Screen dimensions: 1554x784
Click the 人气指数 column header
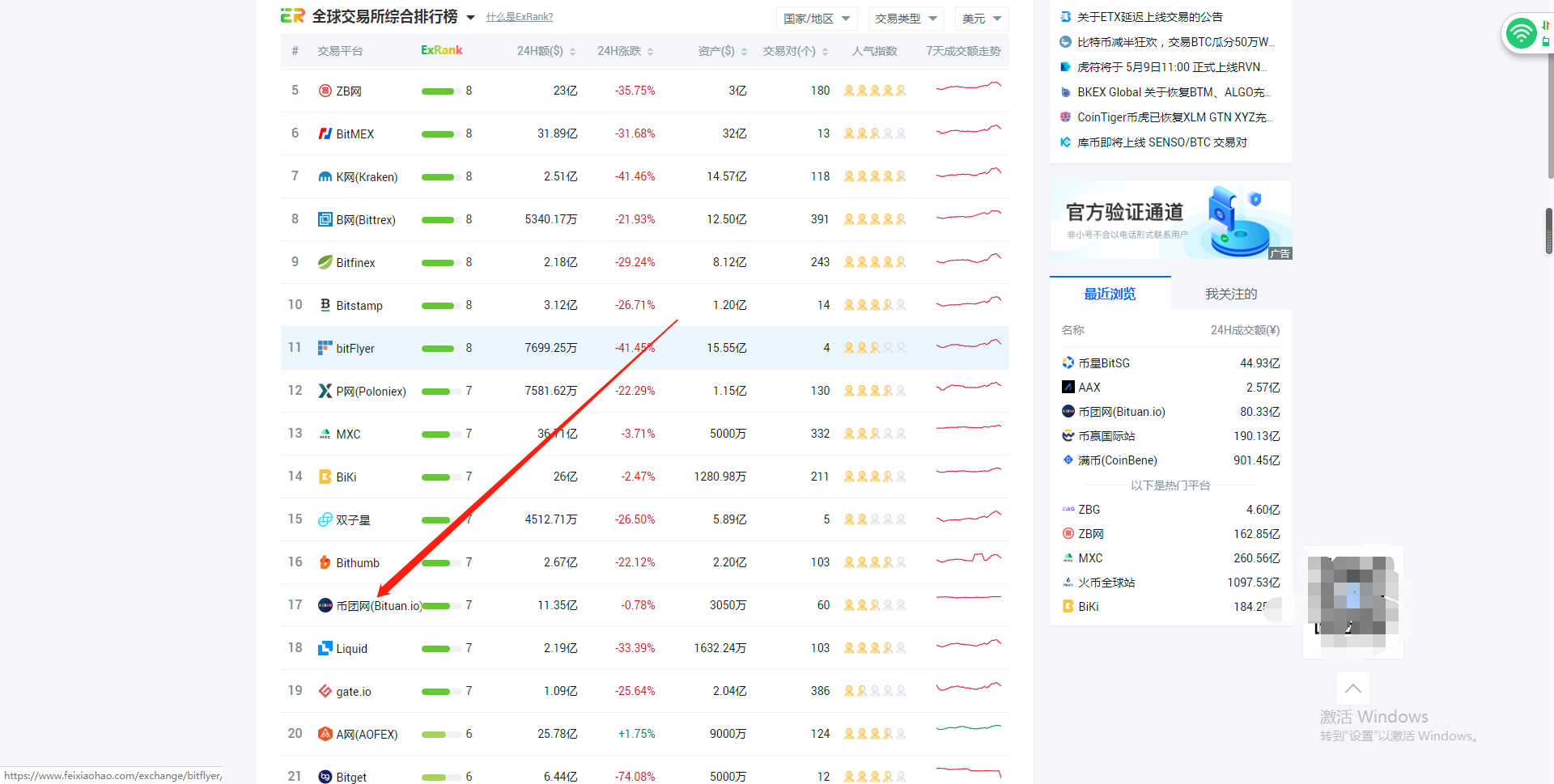874,51
